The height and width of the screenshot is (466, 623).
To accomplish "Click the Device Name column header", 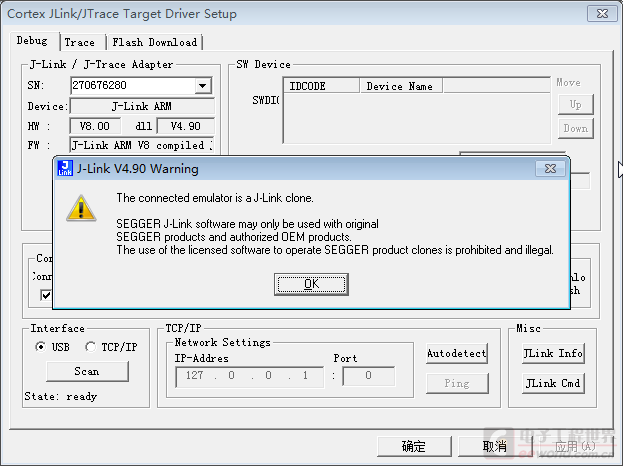I will [401, 86].
